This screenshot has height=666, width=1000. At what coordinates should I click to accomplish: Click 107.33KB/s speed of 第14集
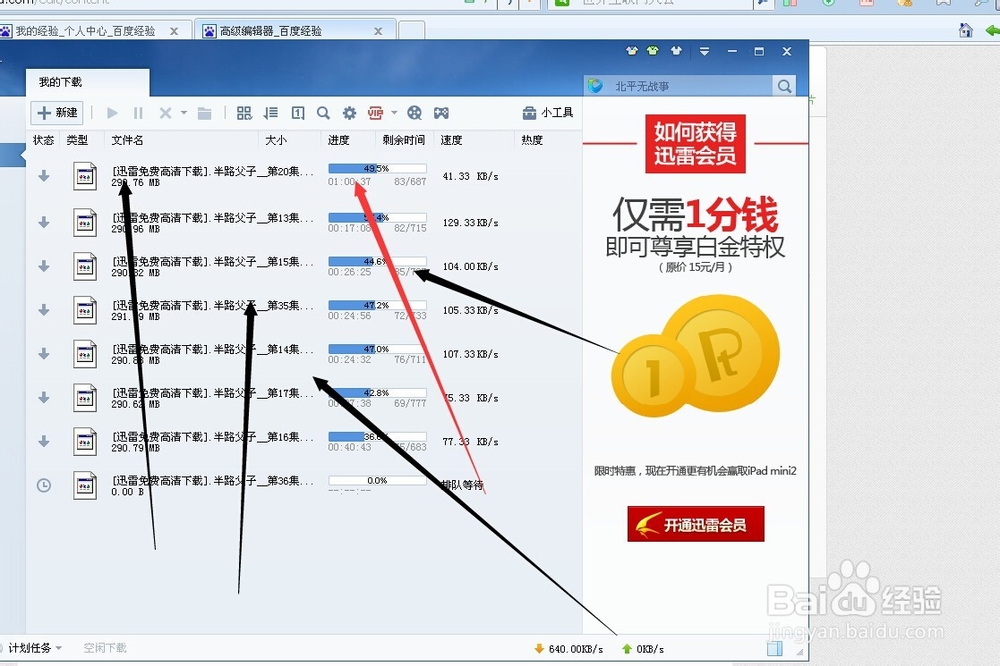[x=471, y=354]
